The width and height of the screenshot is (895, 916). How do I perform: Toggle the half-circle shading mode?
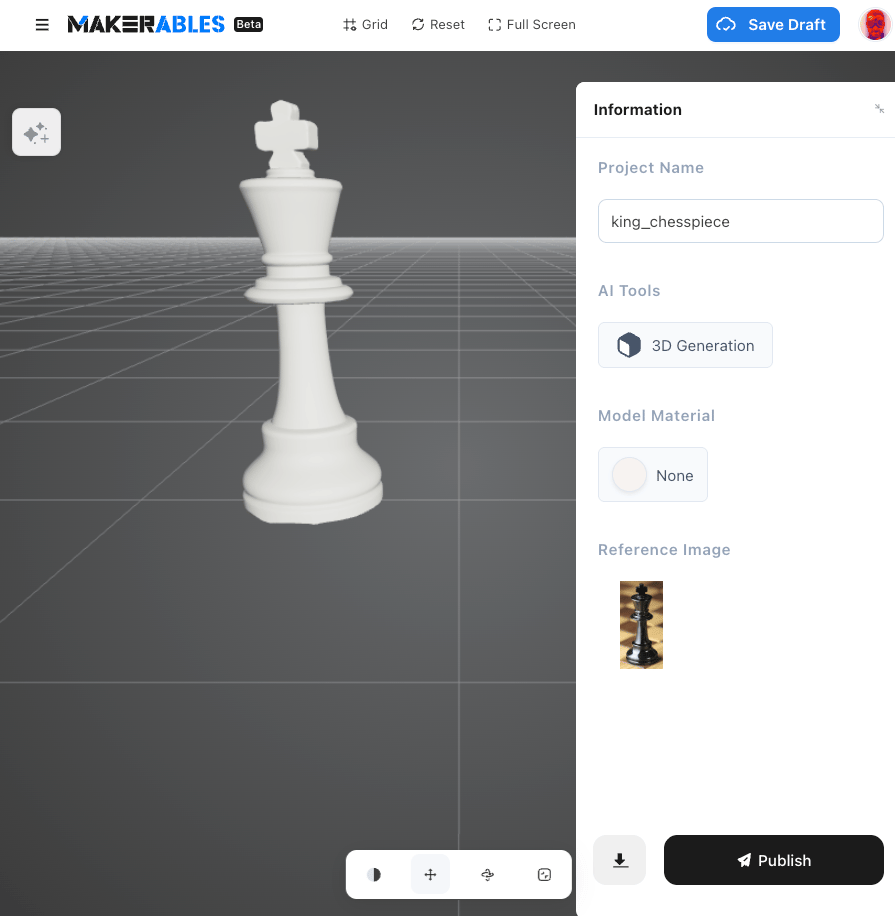[374, 875]
